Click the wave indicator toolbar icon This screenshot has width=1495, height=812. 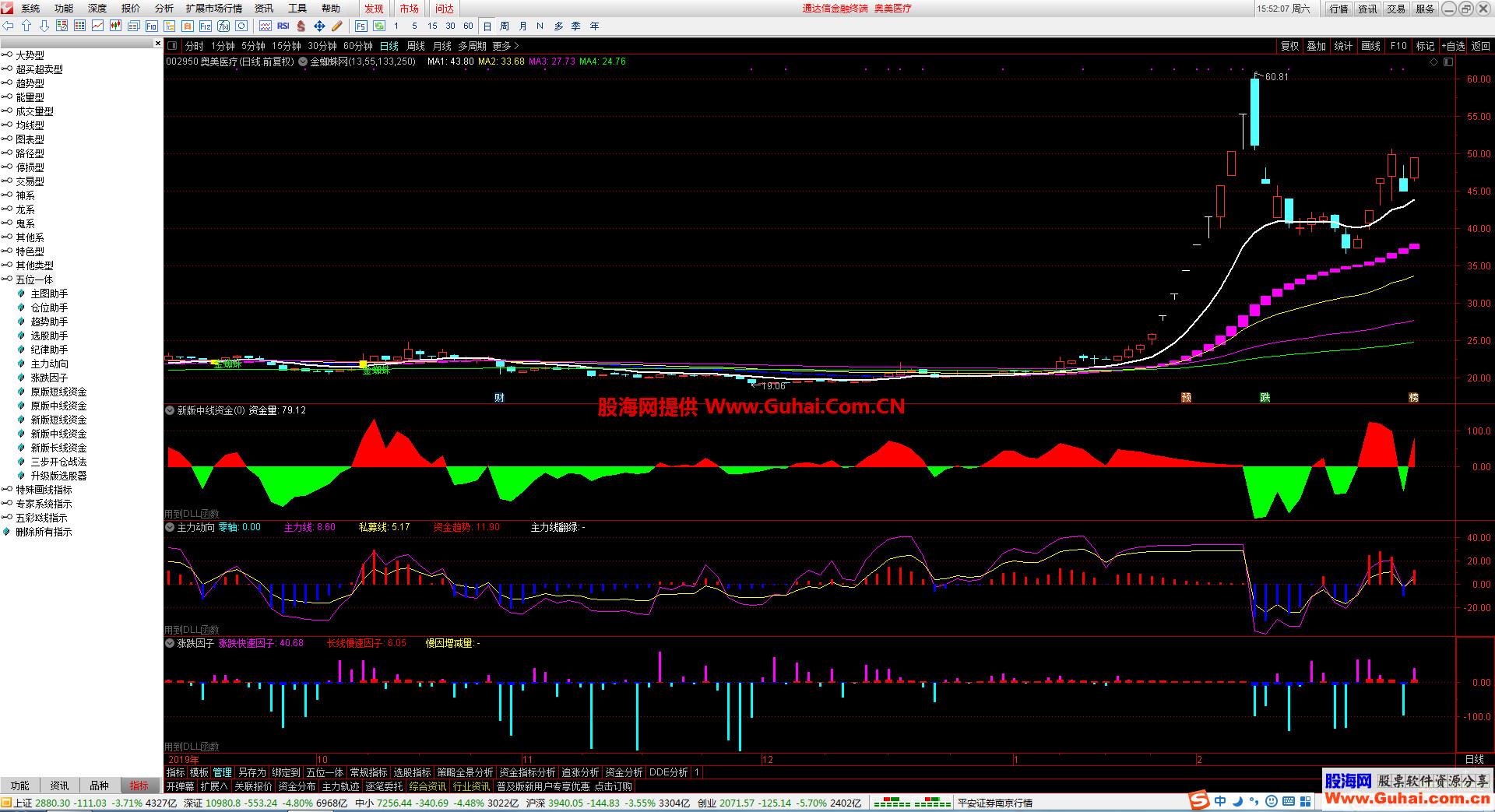[266, 26]
